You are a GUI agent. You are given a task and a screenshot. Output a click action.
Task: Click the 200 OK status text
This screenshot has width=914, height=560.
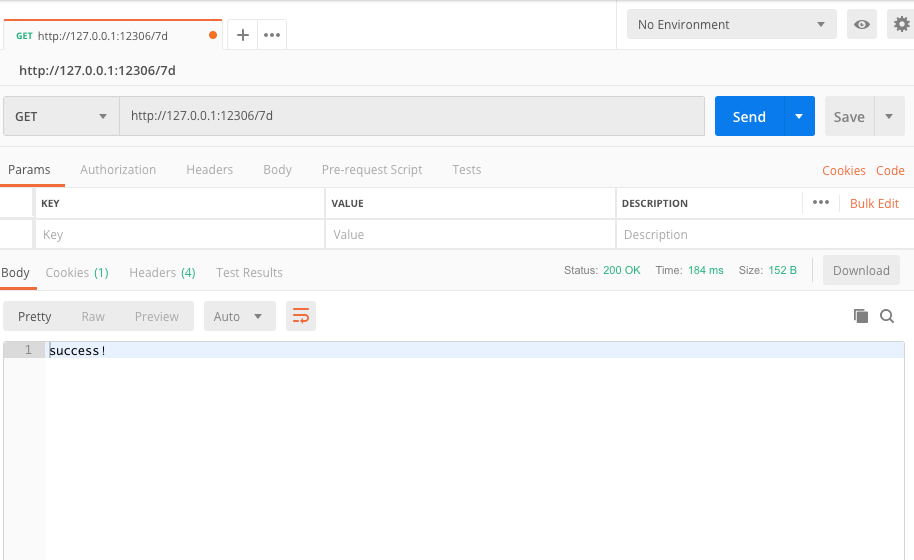pos(621,270)
